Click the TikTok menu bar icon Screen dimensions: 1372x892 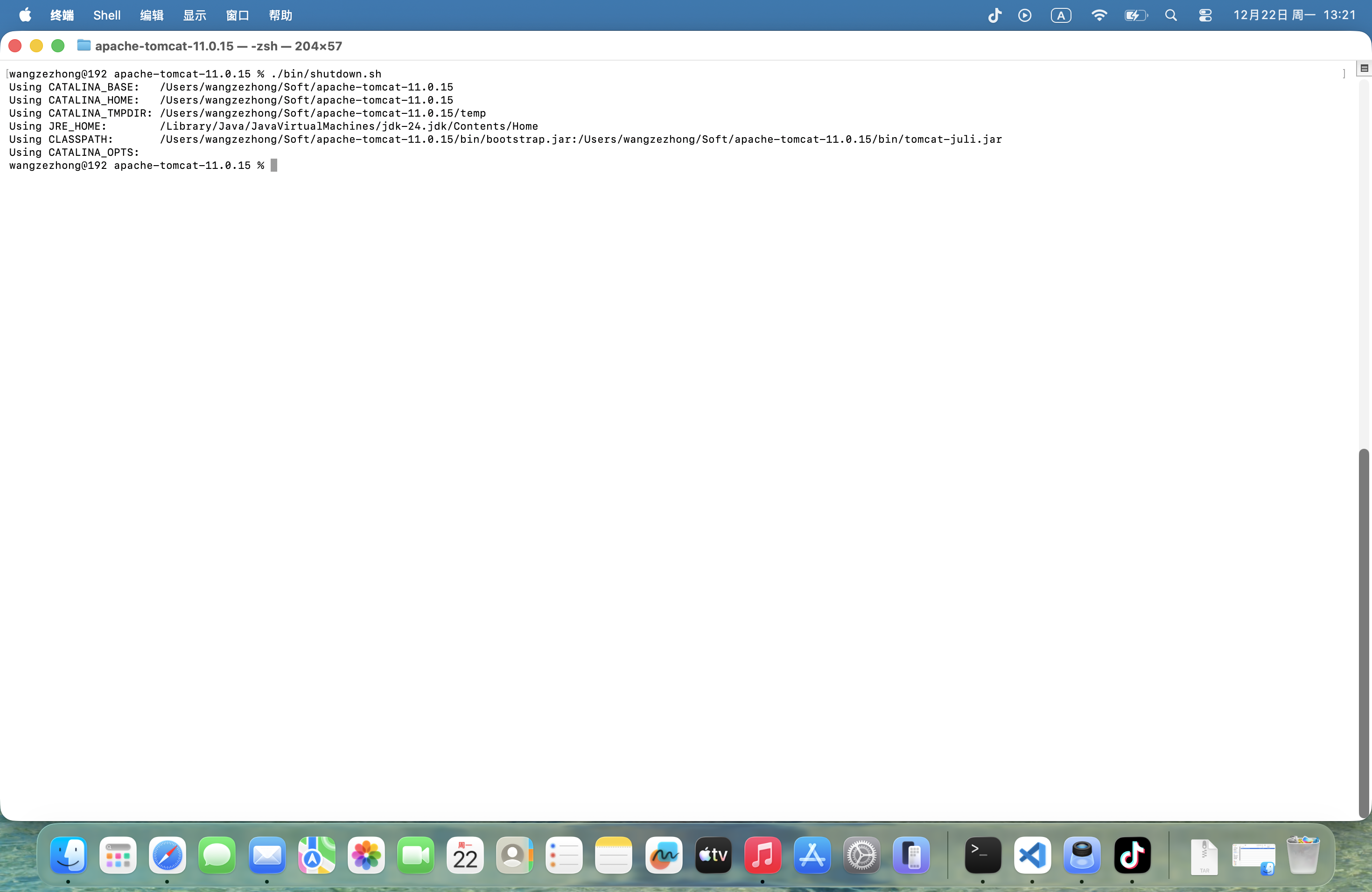994,15
